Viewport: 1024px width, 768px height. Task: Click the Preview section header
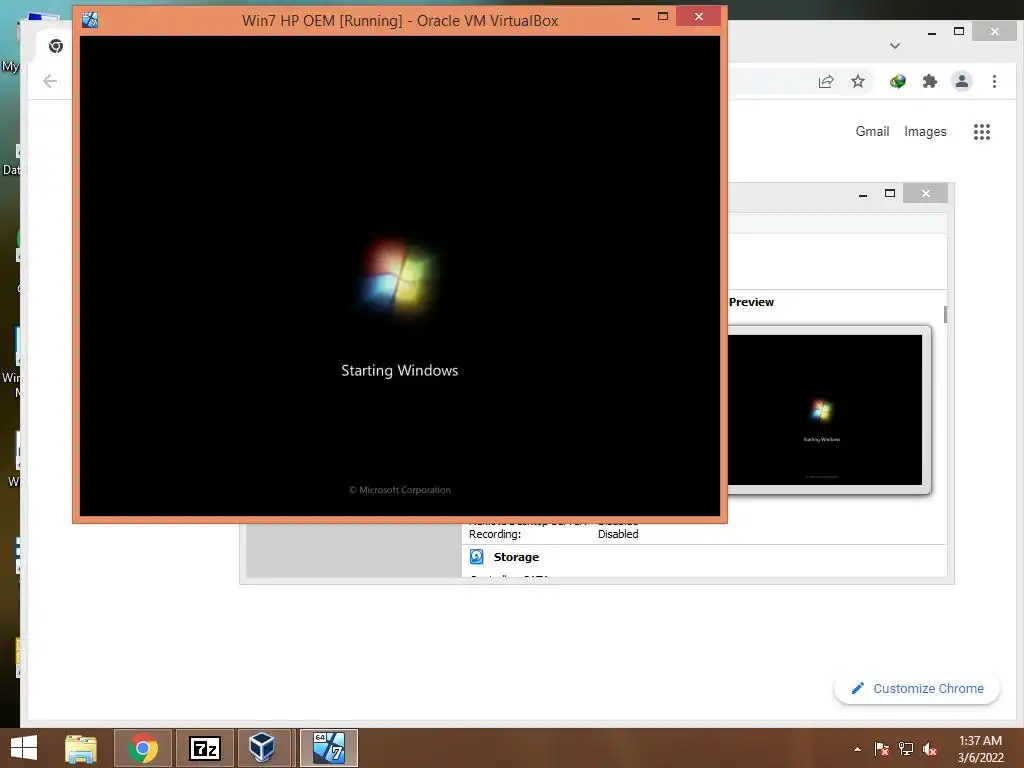751,302
